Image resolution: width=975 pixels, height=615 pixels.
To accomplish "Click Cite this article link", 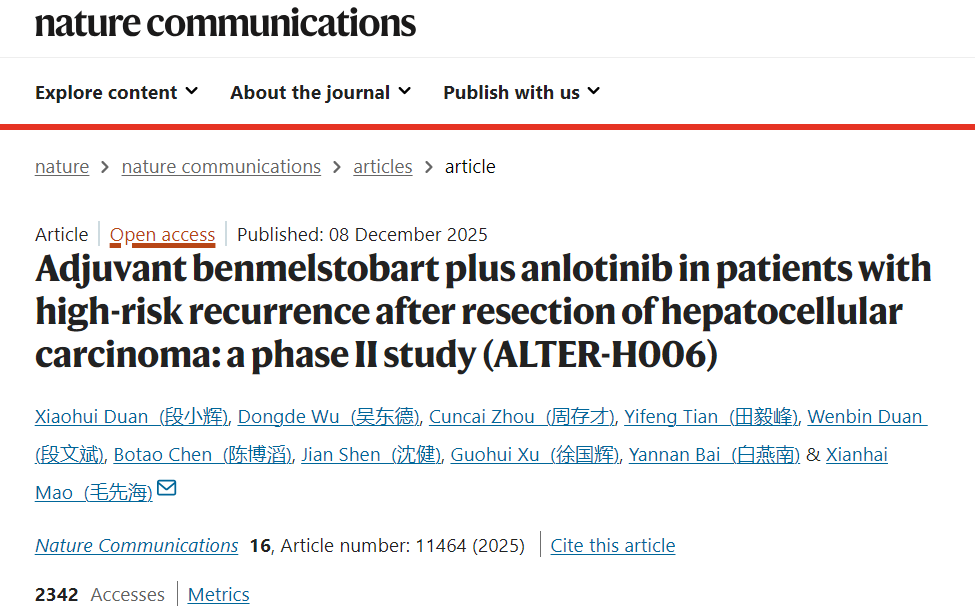I will click(x=613, y=546).
